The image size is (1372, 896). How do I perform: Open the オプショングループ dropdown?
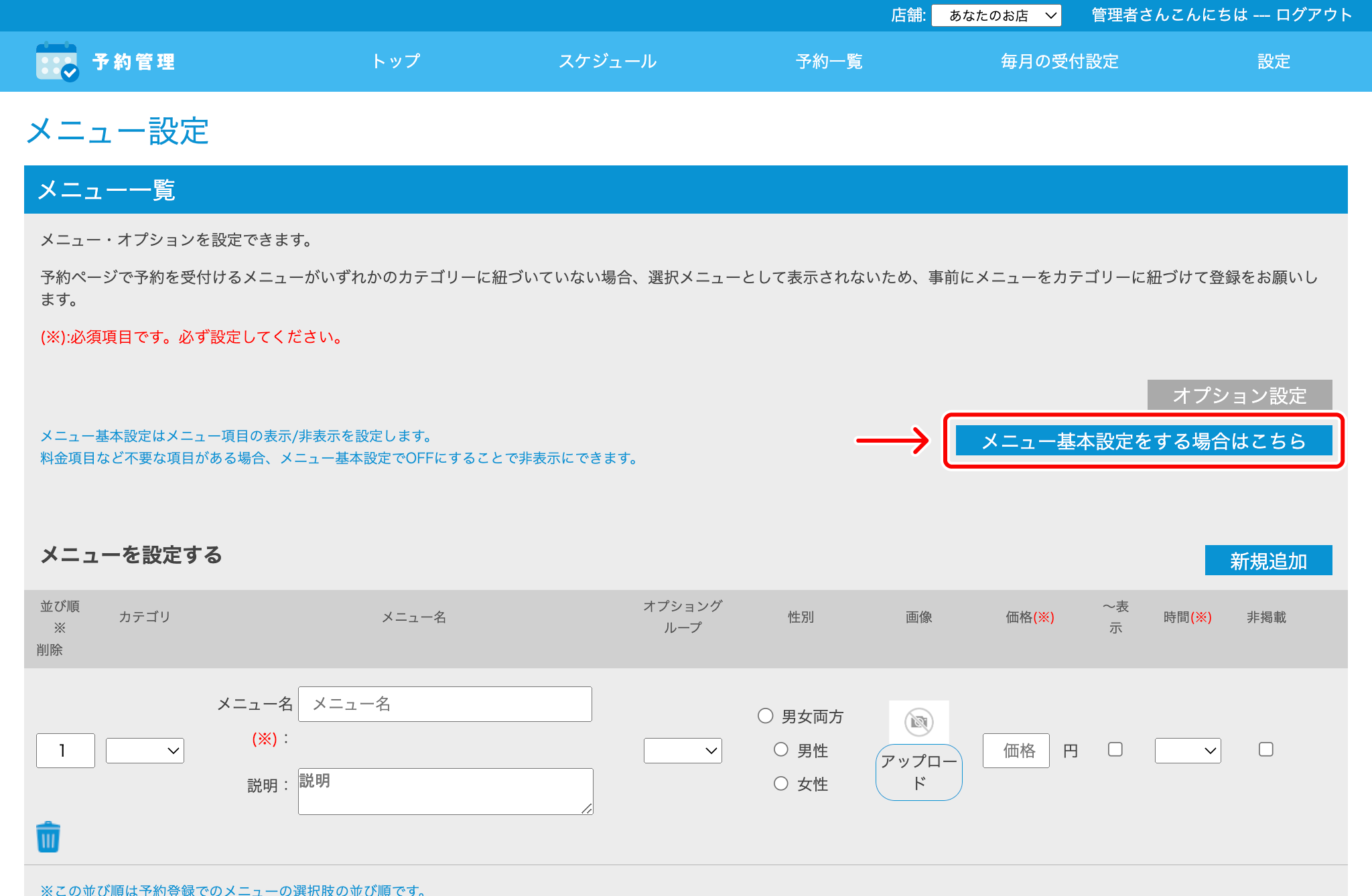(683, 750)
